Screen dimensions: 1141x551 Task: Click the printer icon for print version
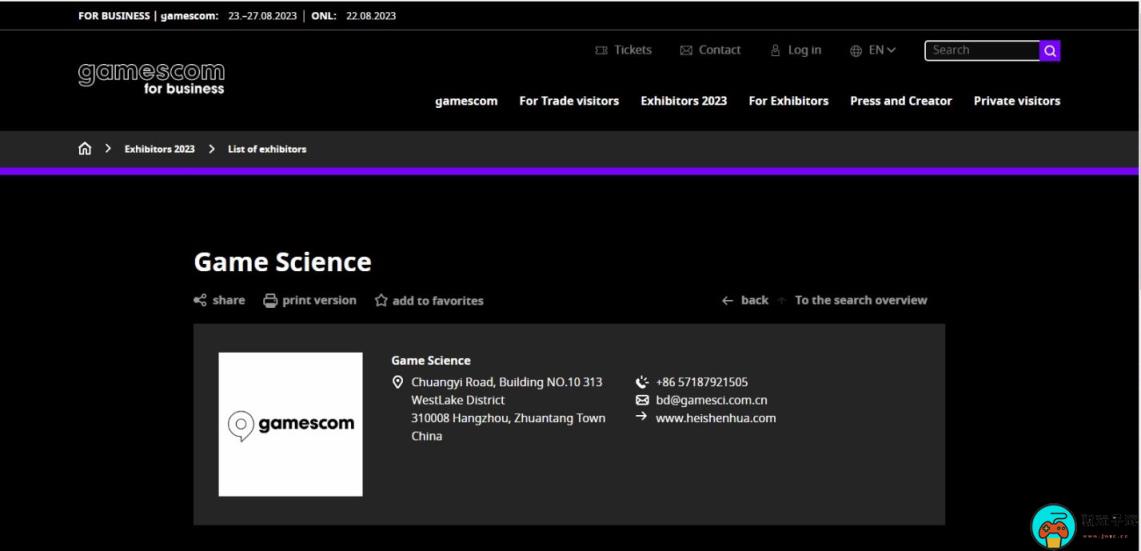tap(270, 300)
